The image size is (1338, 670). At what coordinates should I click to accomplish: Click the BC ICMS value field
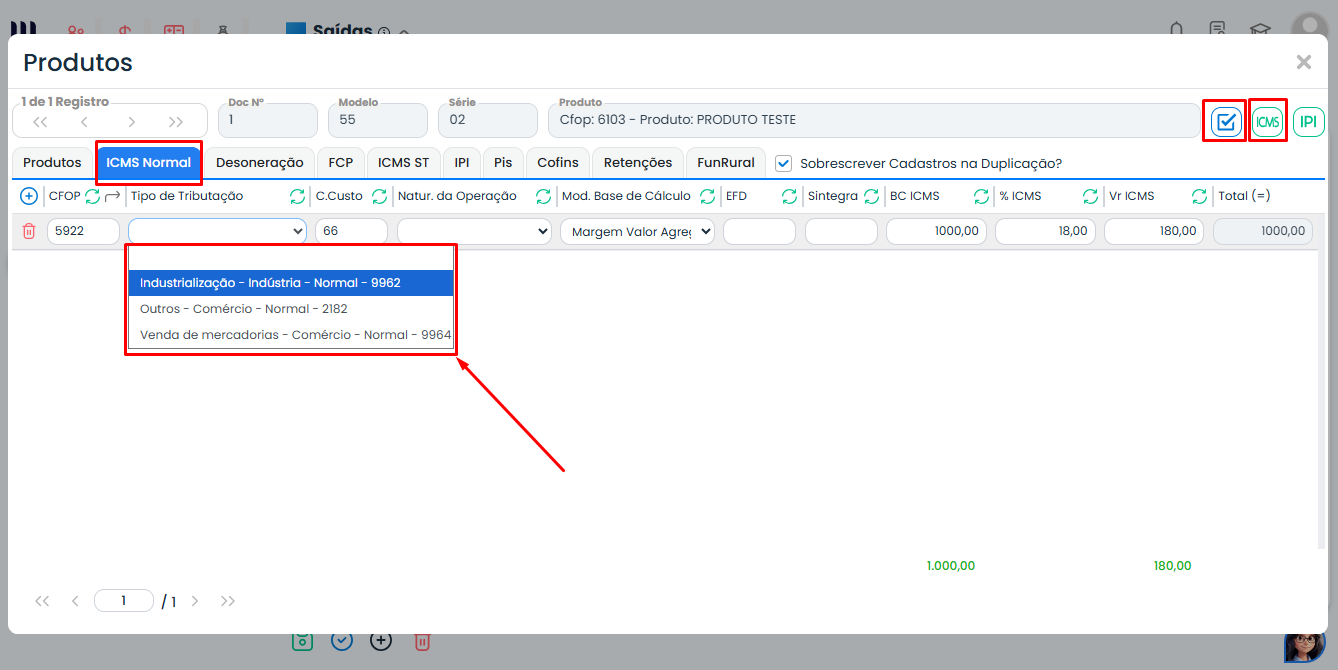click(x=936, y=231)
